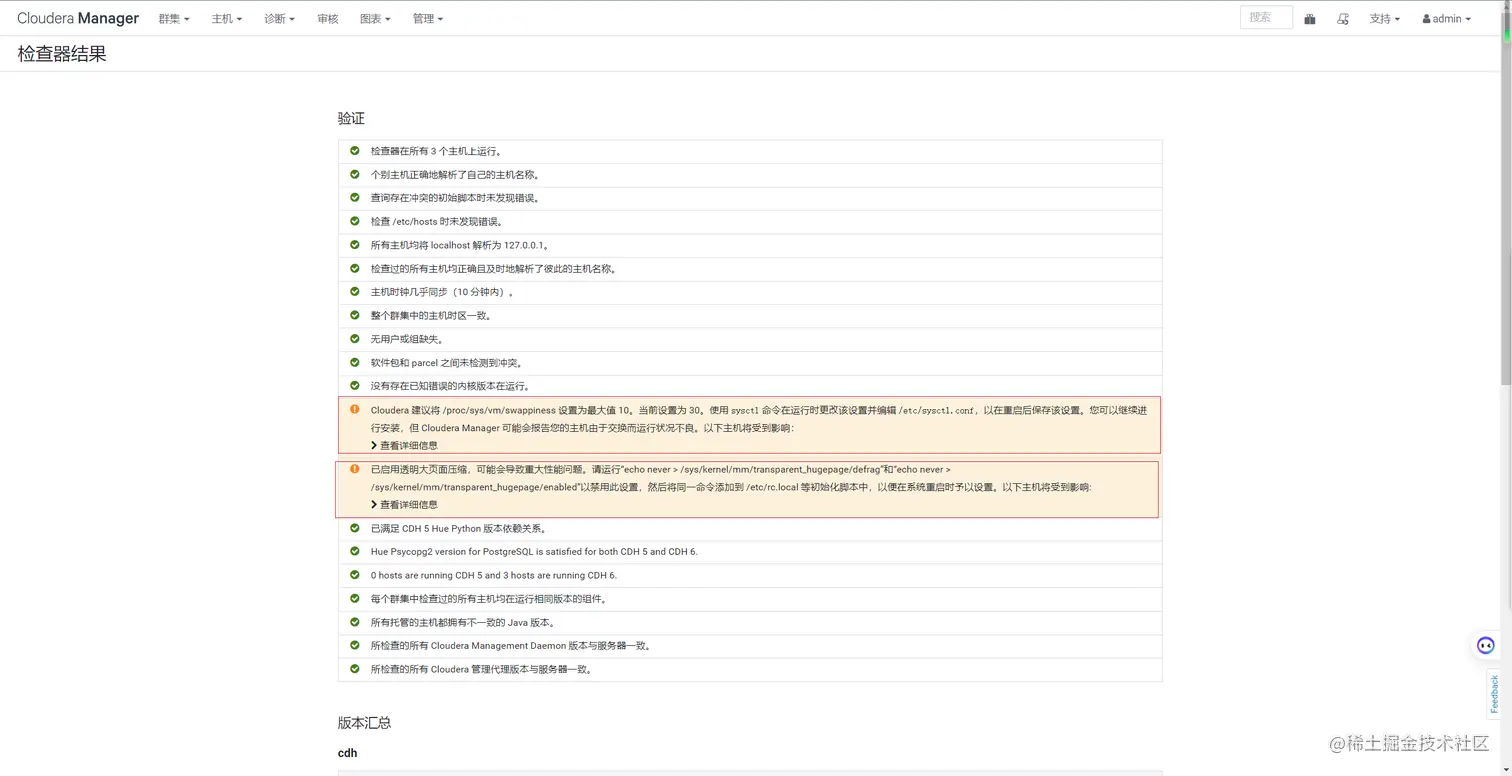The height and width of the screenshot is (776, 1512).
Task: Click text 无用户或组缺失
Action: (x=407, y=339)
